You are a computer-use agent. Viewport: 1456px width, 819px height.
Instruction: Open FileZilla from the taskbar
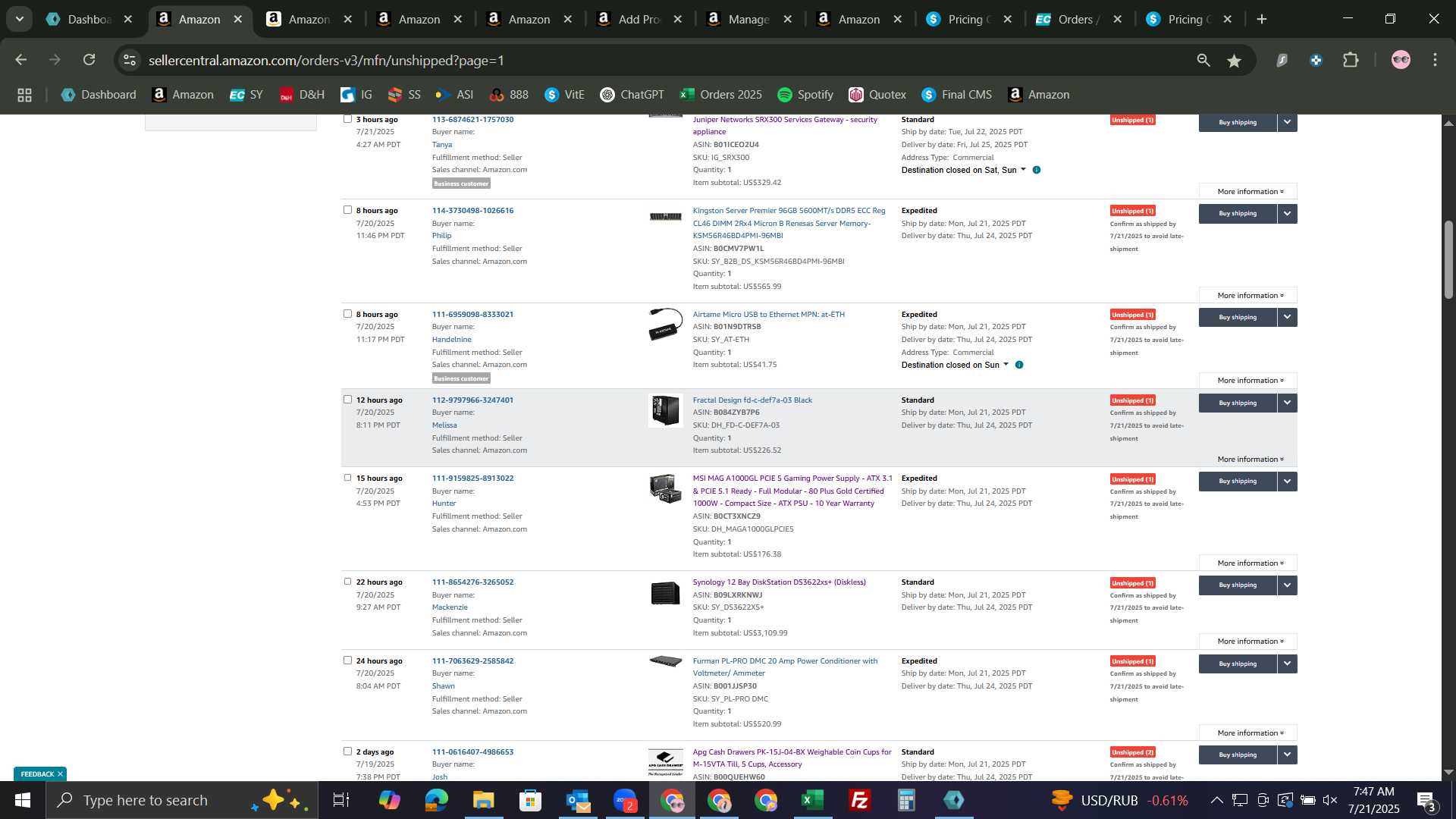pos(859,800)
